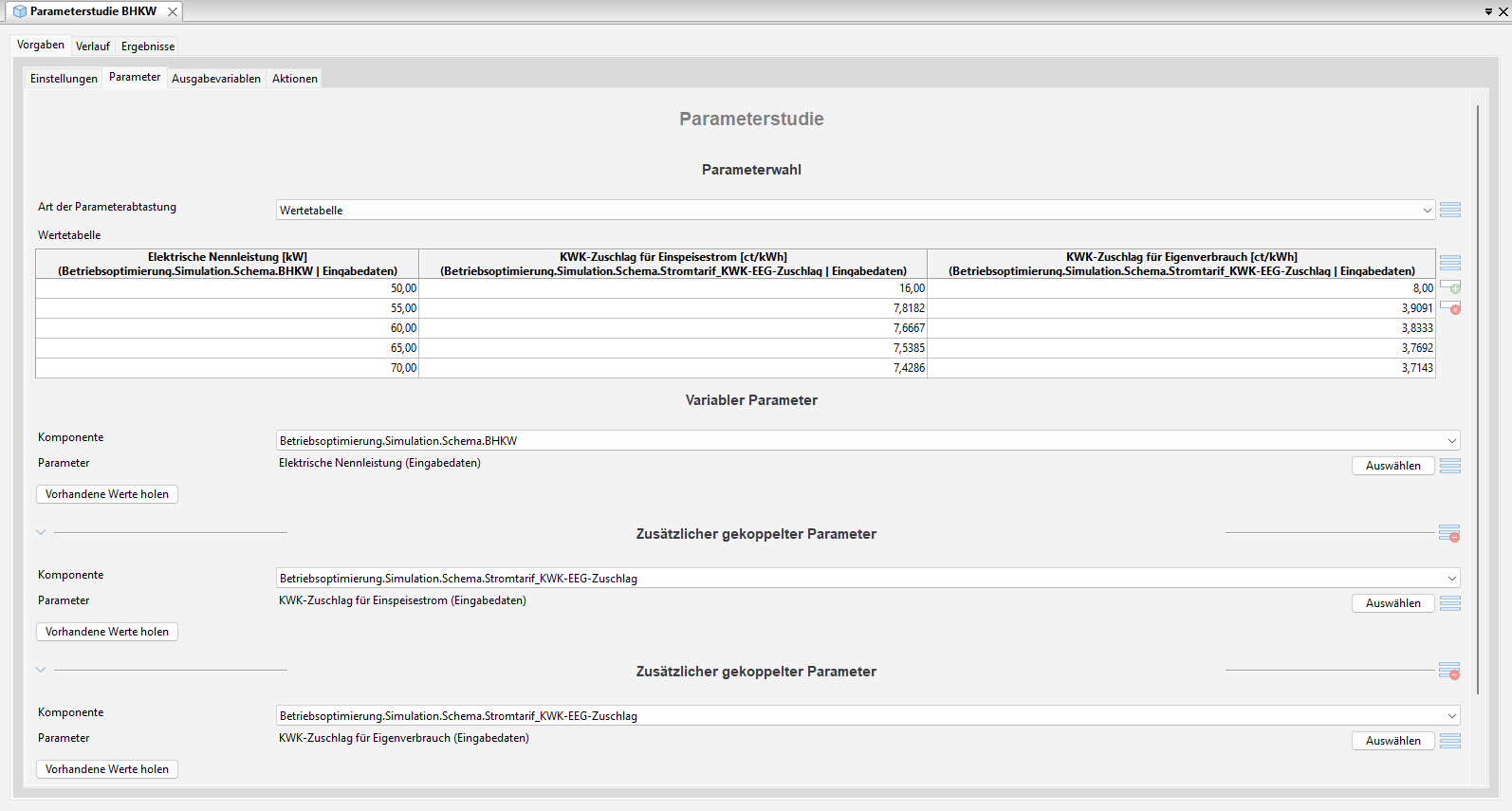This screenshot has width=1512, height=811.
Task: Click list icon beside KWK-Zuschlag für Eigenverbrauch Auswählen
Action: pos(1449,741)
